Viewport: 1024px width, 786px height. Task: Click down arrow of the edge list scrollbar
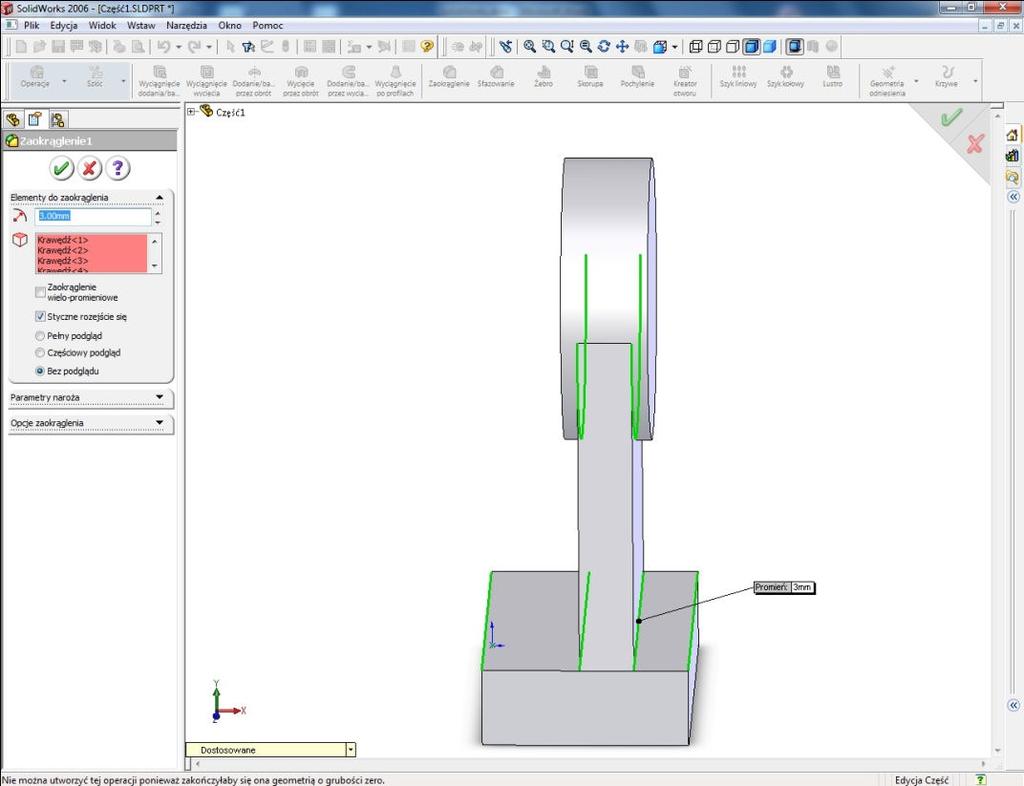[x=155, y=266]
